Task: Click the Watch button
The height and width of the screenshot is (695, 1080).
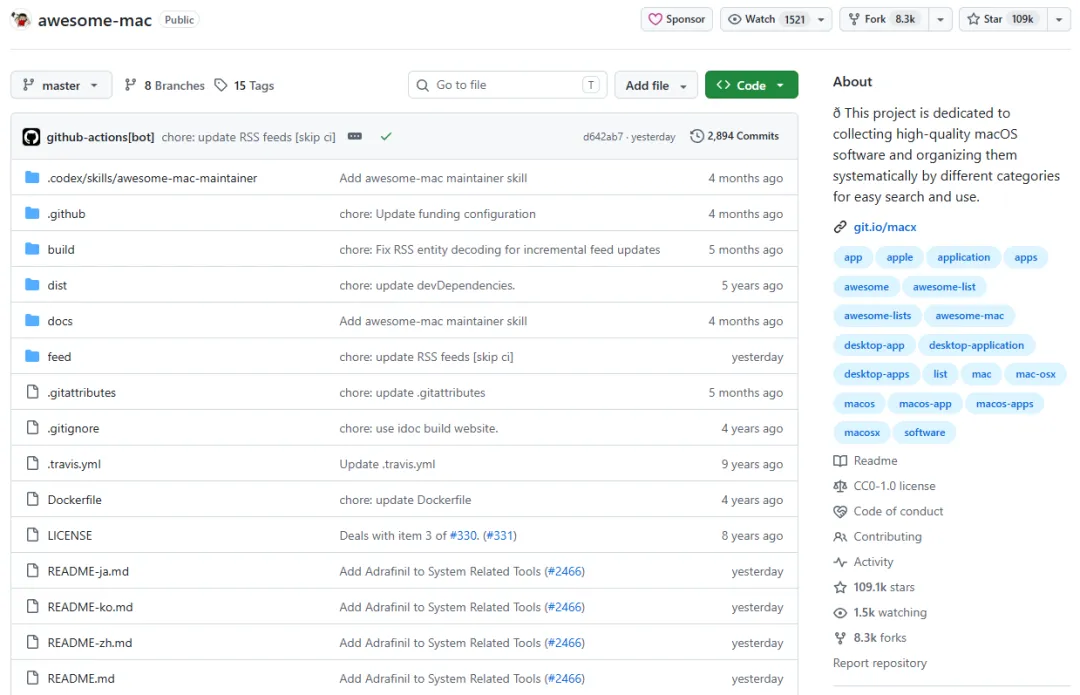Action: click(767, 19)
